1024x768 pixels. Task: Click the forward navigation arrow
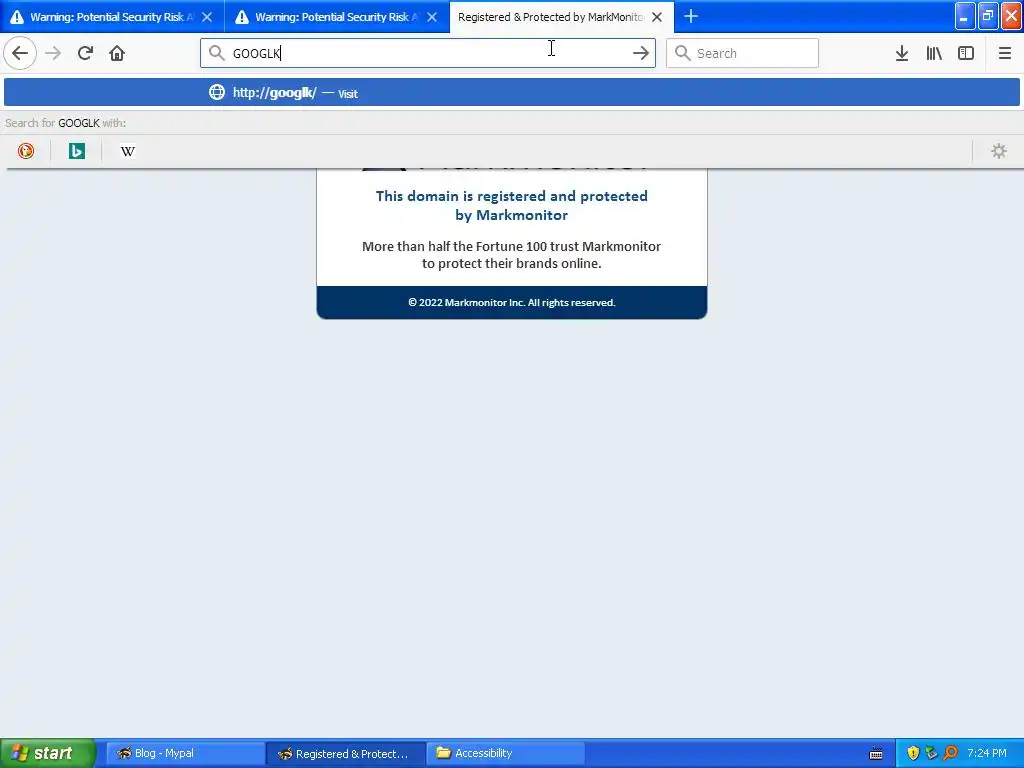[53, 53]
